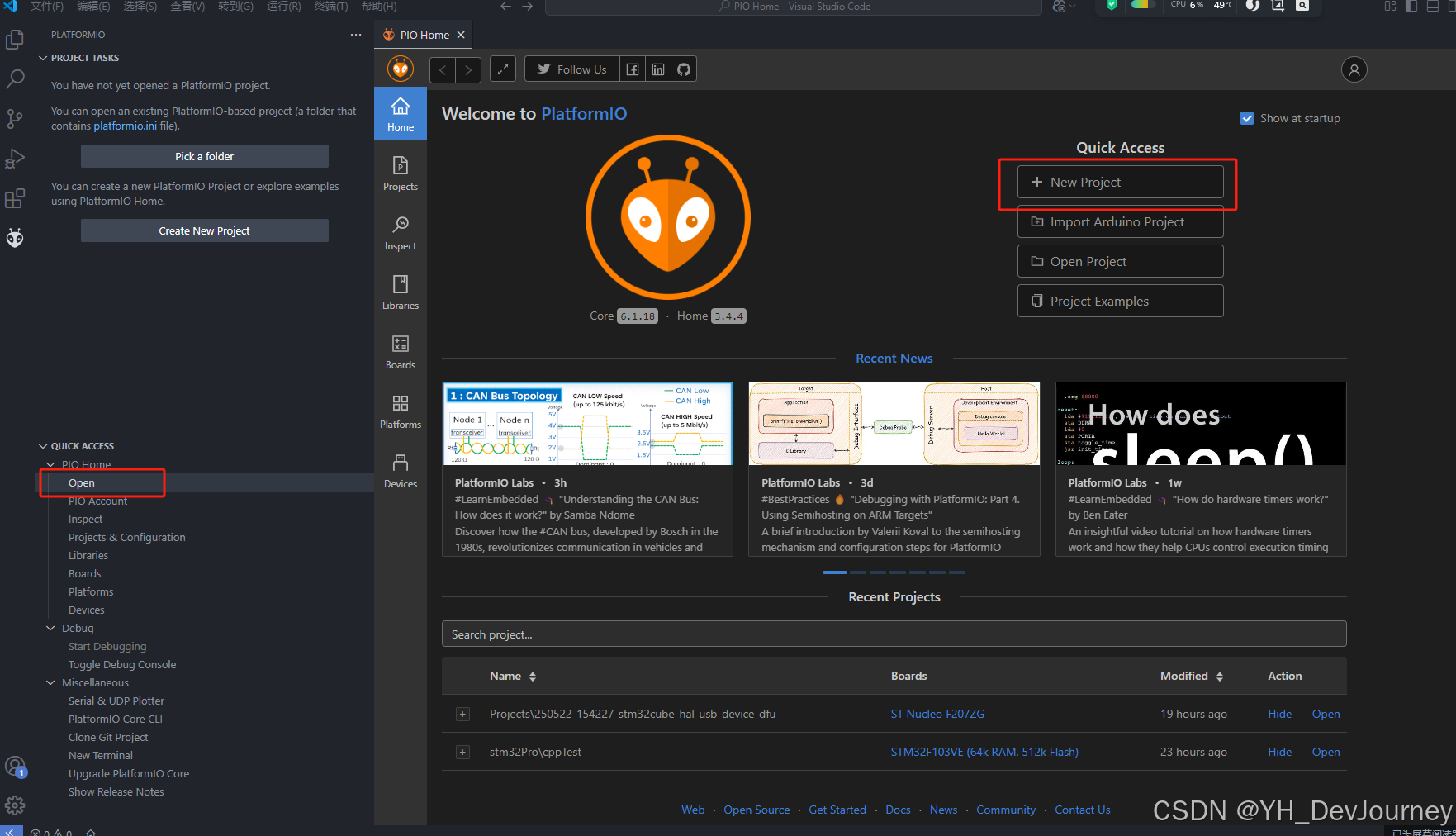Toggle Show at startup checkbox

(1247, 118)
